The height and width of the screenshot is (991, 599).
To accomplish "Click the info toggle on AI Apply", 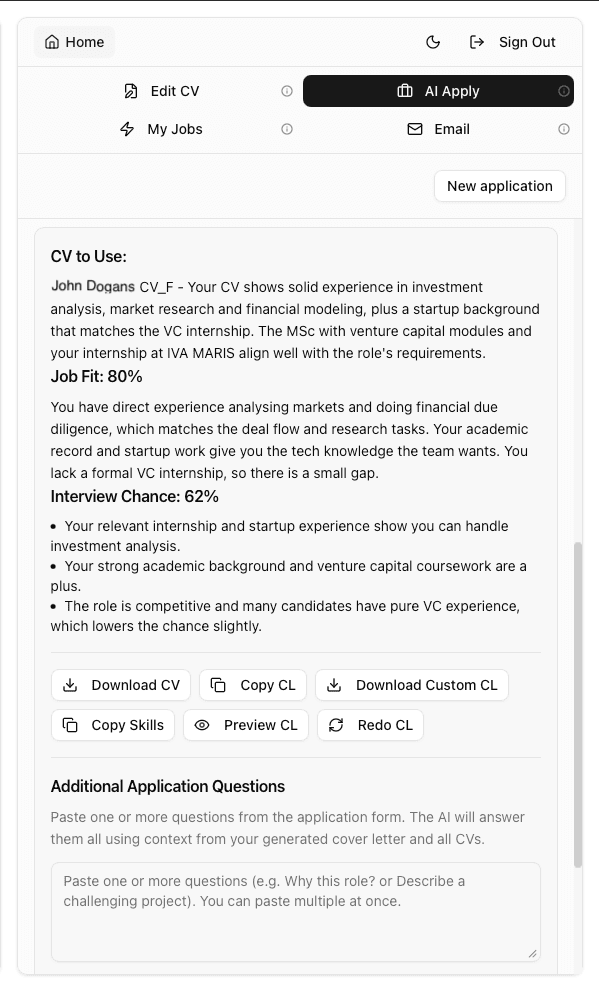I will [x=562, y=91].
